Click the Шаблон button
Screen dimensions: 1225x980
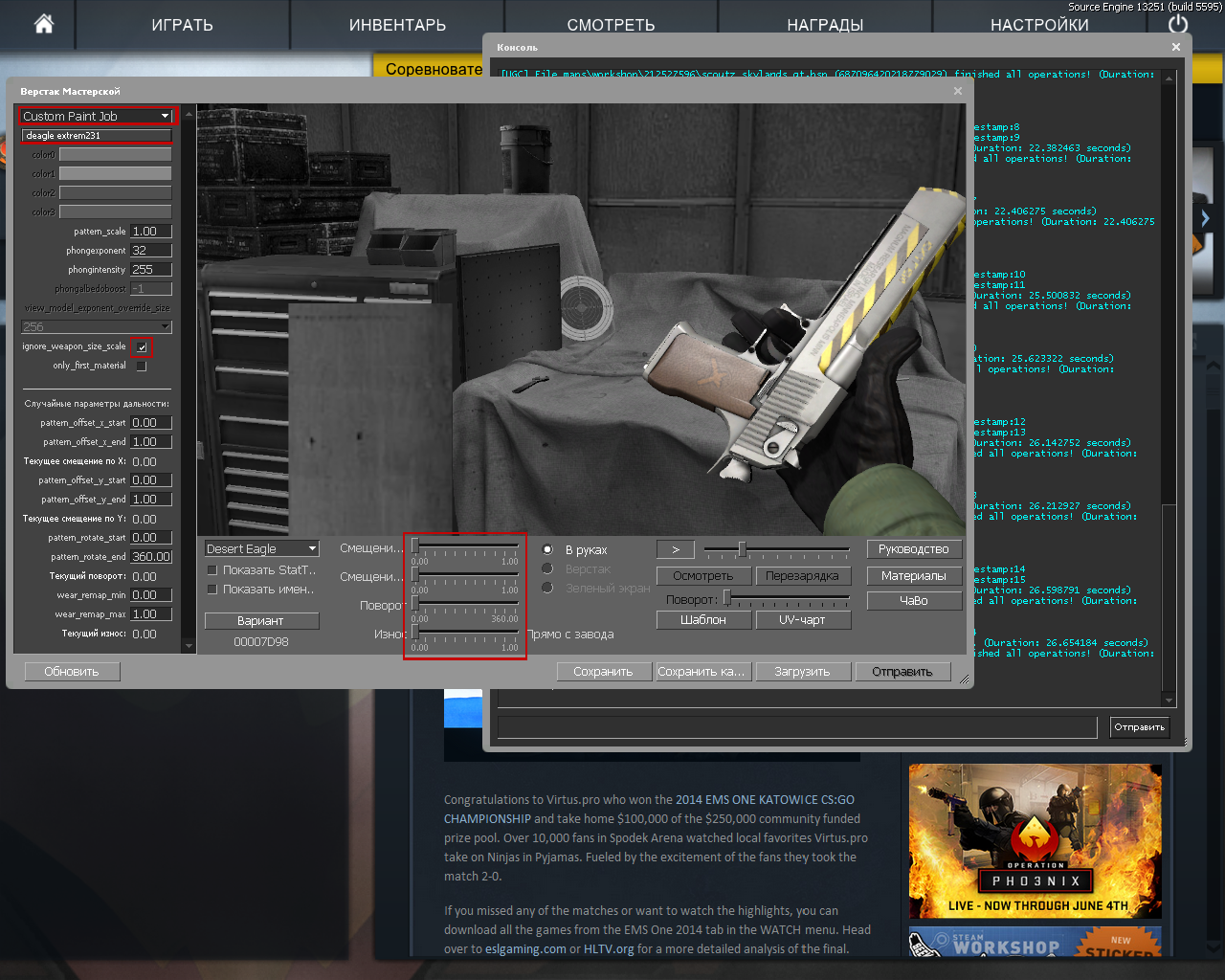tap(703, 619)
